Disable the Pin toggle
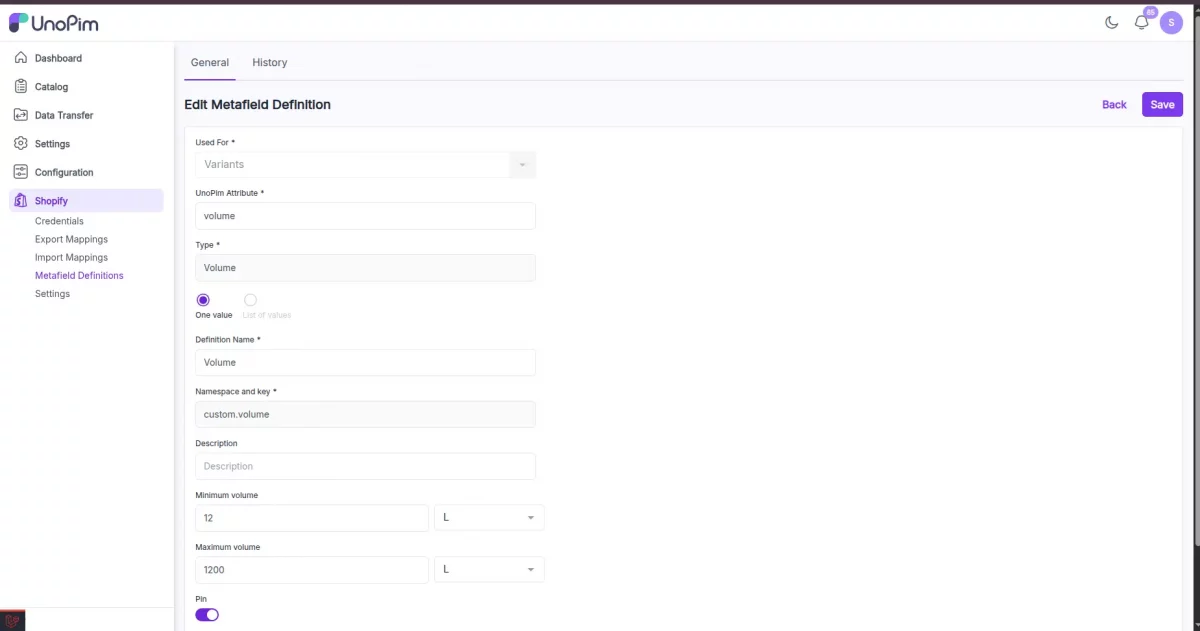 click(206, 614)
